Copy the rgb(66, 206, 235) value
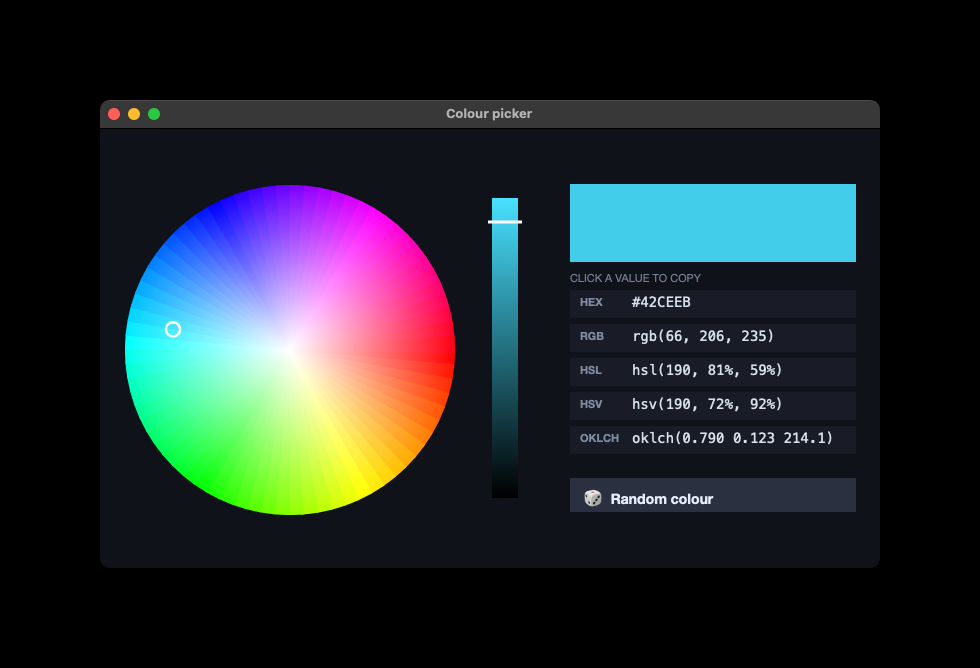The image size is (980, 668). pos(712,337)
